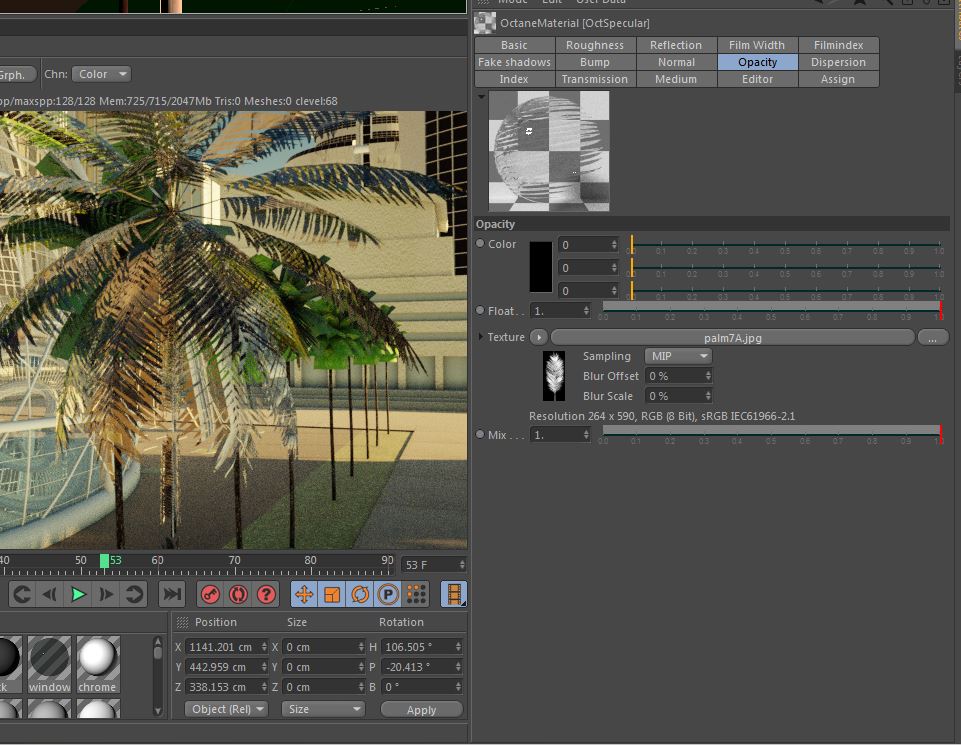Click the OctaneMaterial checker icon
Viewport: 961px width, 745px height.
[x=485, y=23]
